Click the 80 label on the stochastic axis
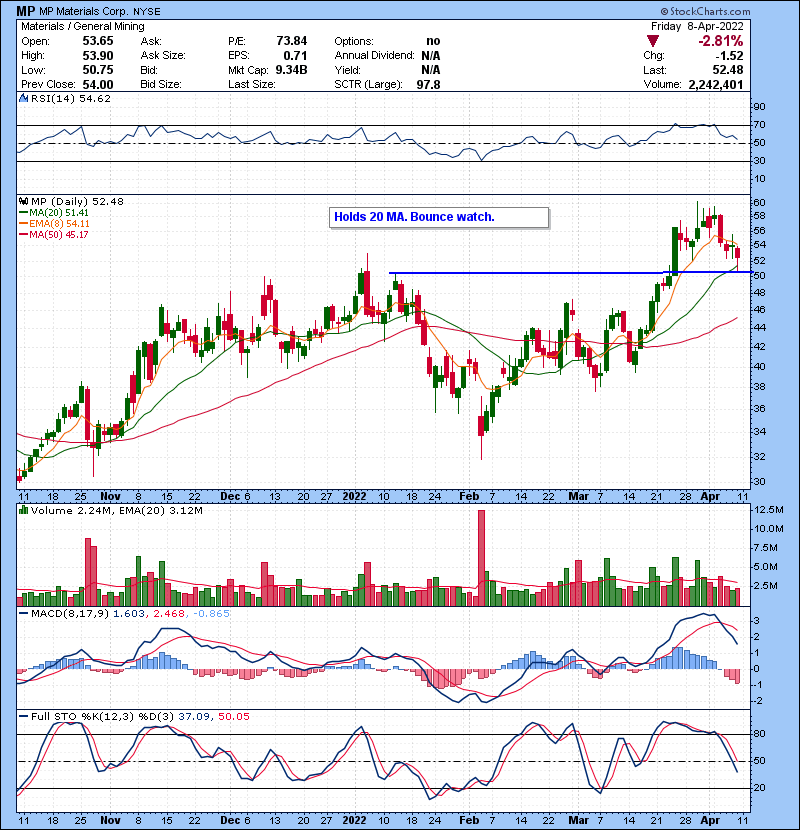The image size is (800, 830). point(759,734)
